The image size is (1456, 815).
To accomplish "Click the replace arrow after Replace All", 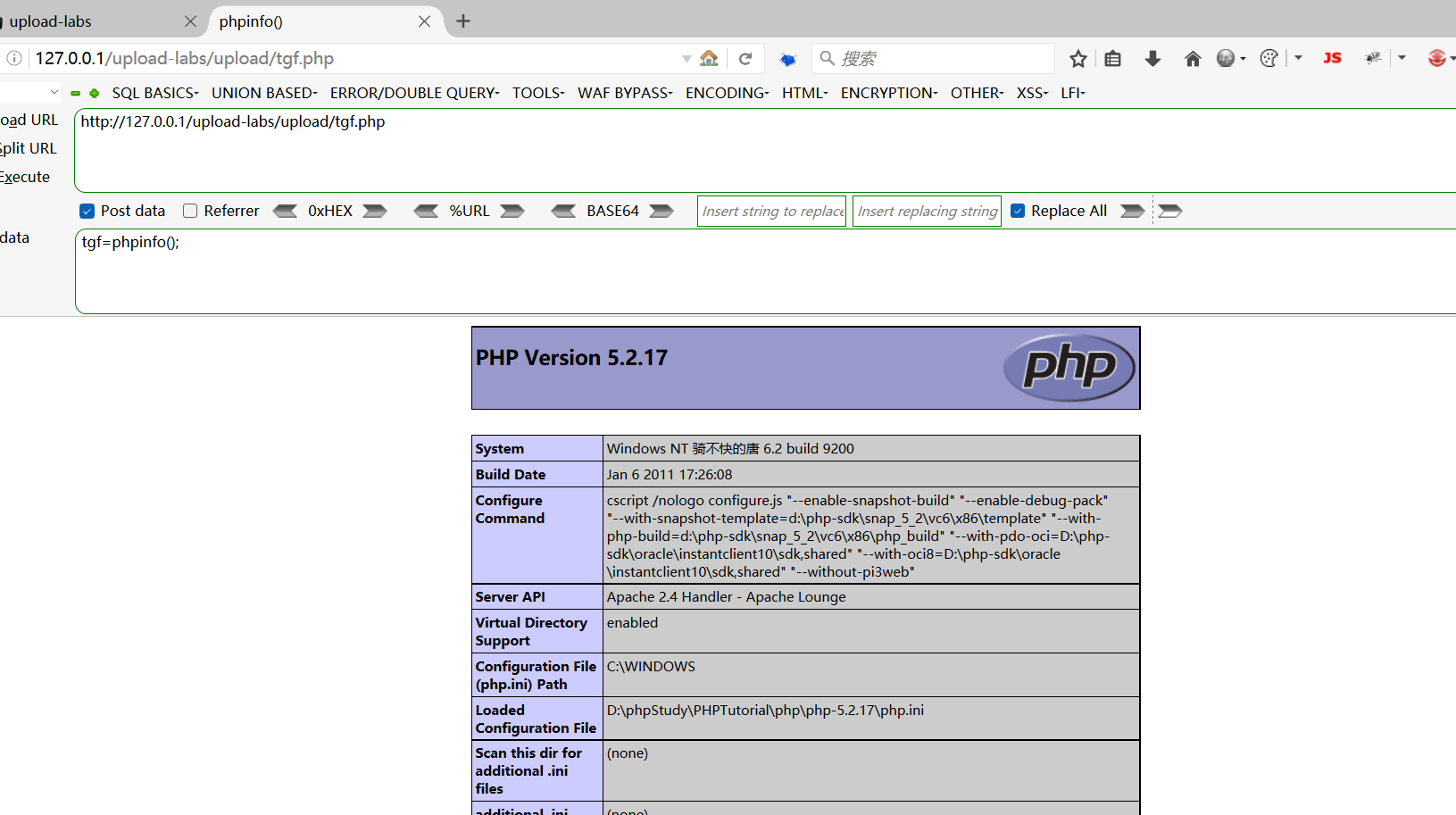I will 1132,211.
